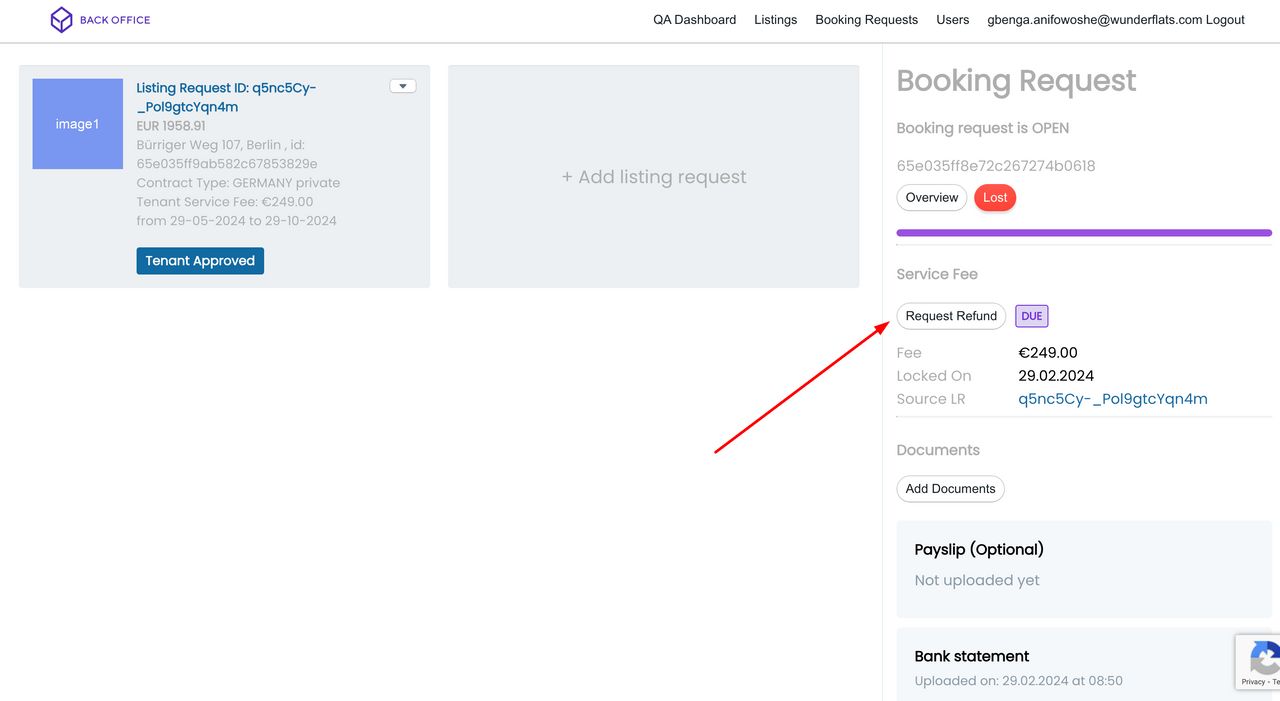Image resolution: width=1280 pixels, height=701 pixels.
Task: Go to Listings in the top navigation
Action: (x=775, y=20)
